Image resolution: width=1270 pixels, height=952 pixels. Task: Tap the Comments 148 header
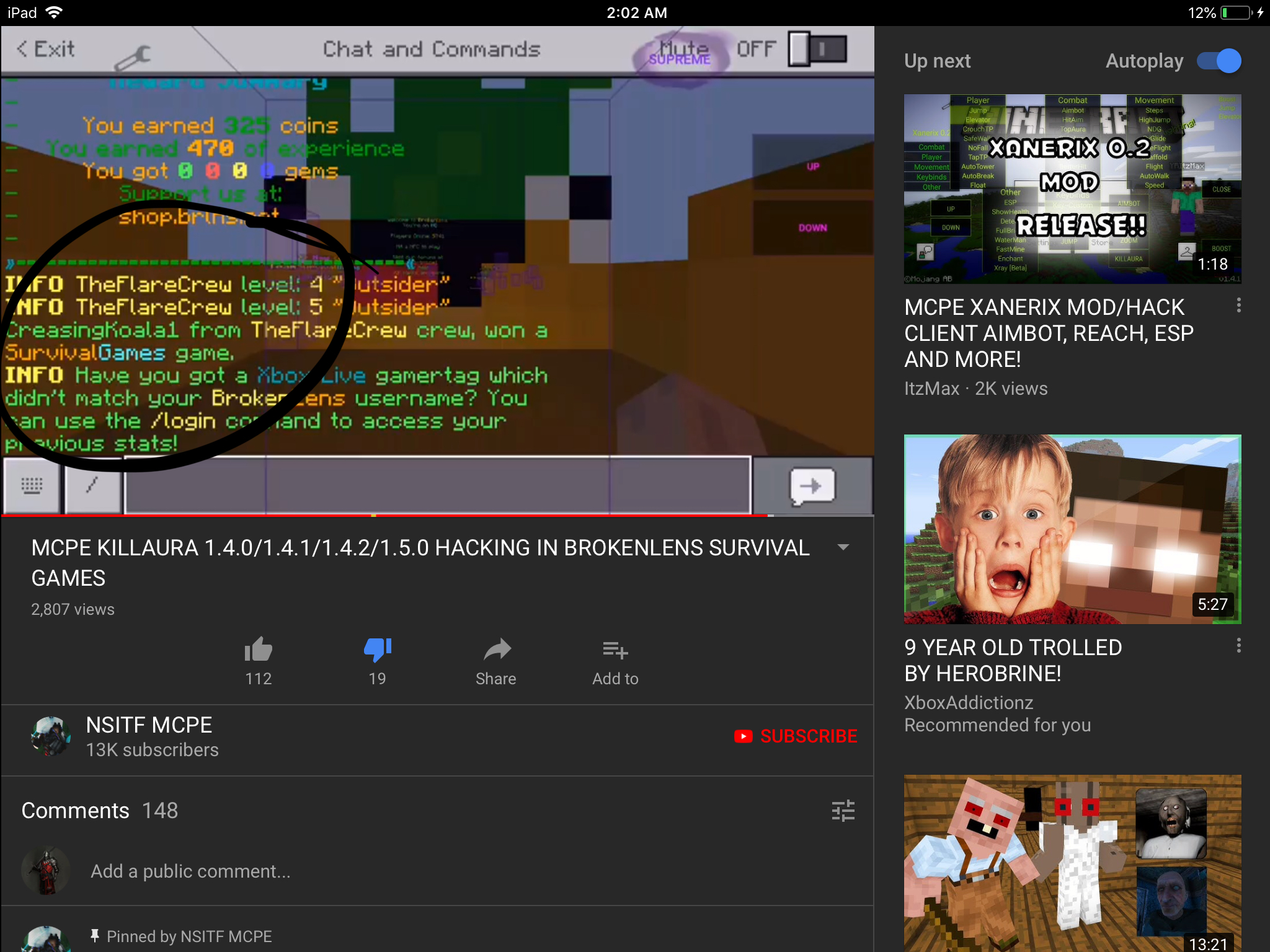100,811
